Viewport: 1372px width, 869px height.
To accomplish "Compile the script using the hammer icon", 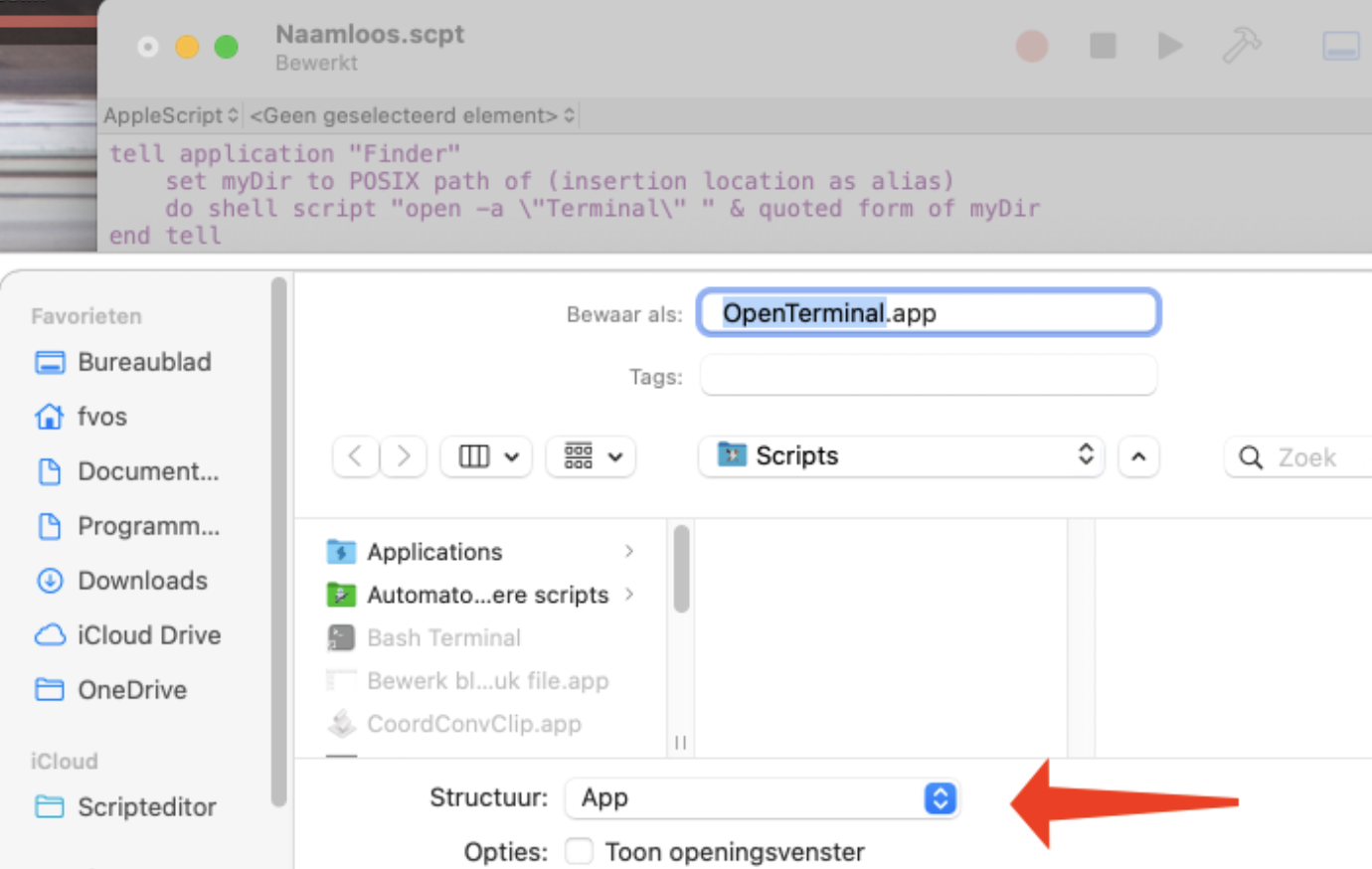I will click(x=1242, y=45).
